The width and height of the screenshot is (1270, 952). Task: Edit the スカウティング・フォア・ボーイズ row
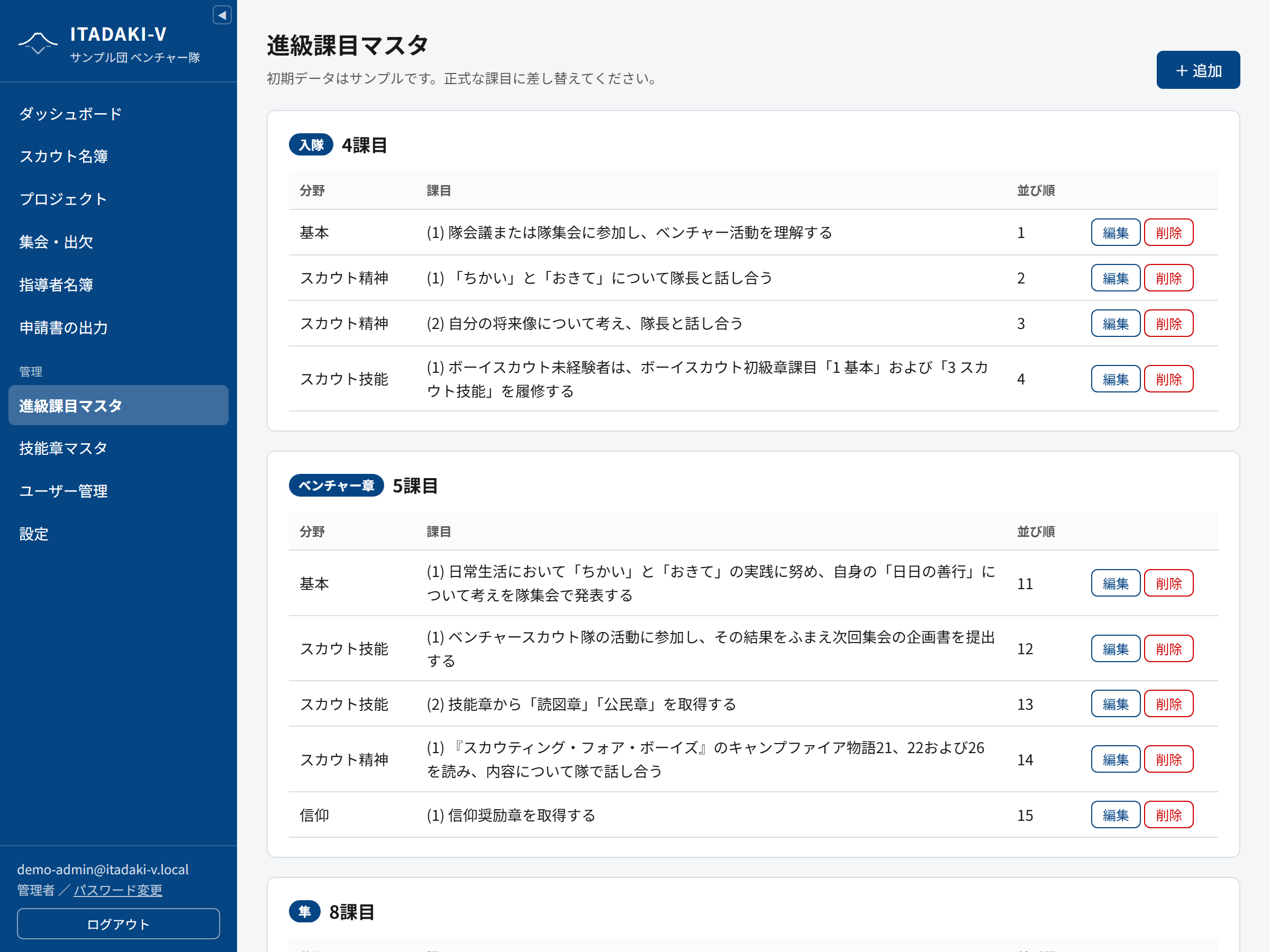(1115, 760)
